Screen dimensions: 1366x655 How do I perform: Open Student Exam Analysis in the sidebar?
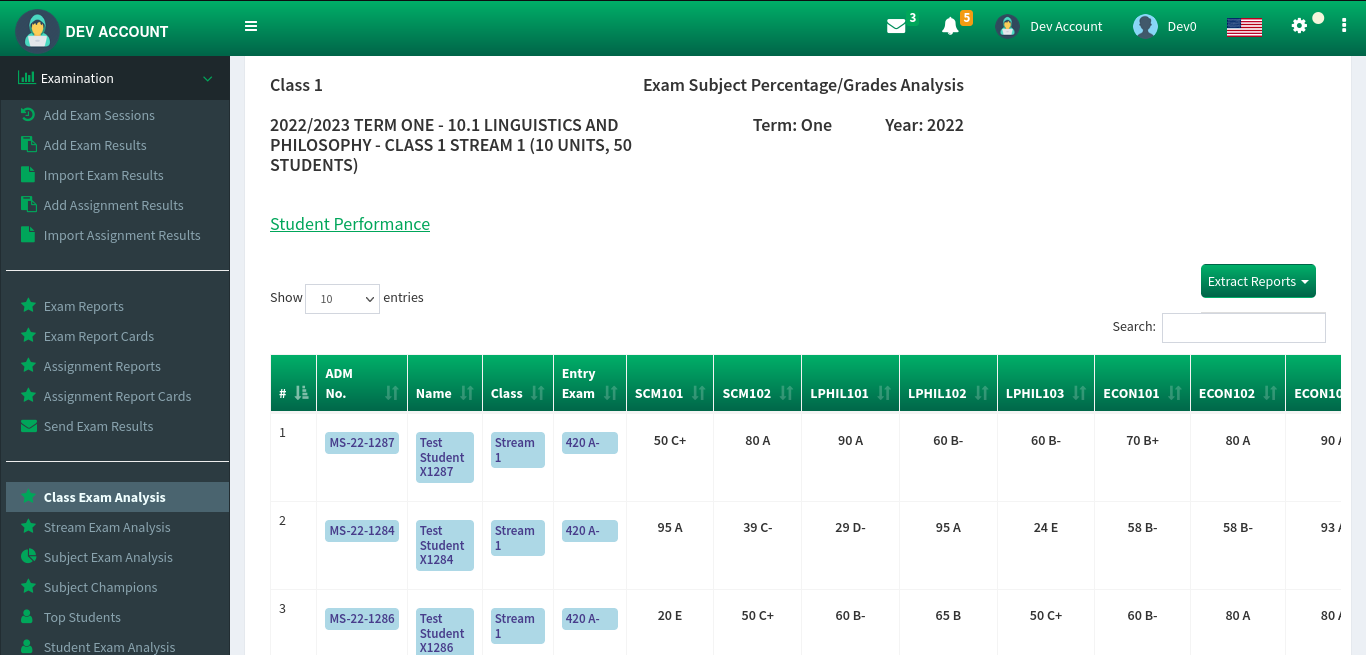tap(109, 647)
